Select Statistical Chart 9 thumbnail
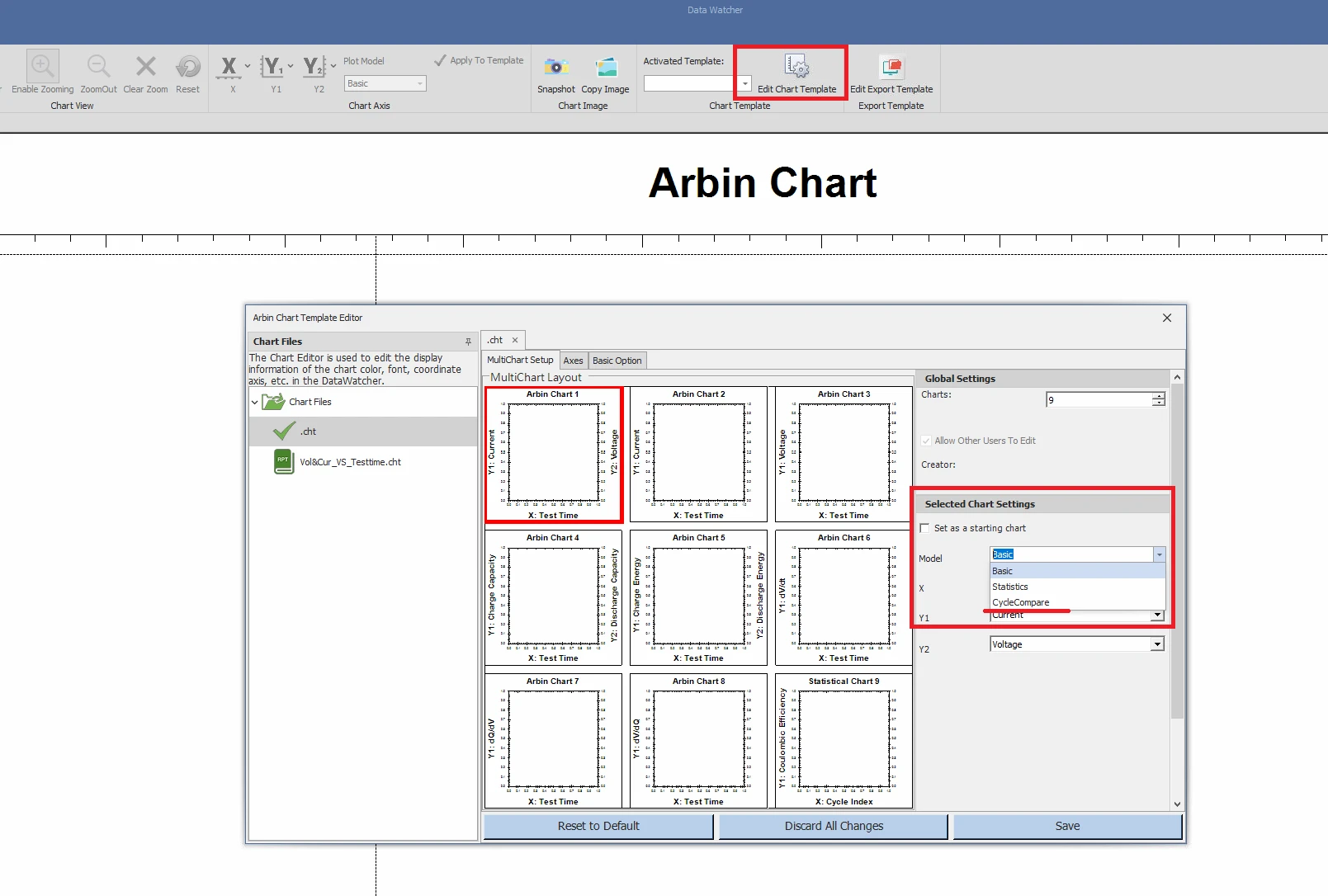The image size is (1328, 896). [844, 741]
